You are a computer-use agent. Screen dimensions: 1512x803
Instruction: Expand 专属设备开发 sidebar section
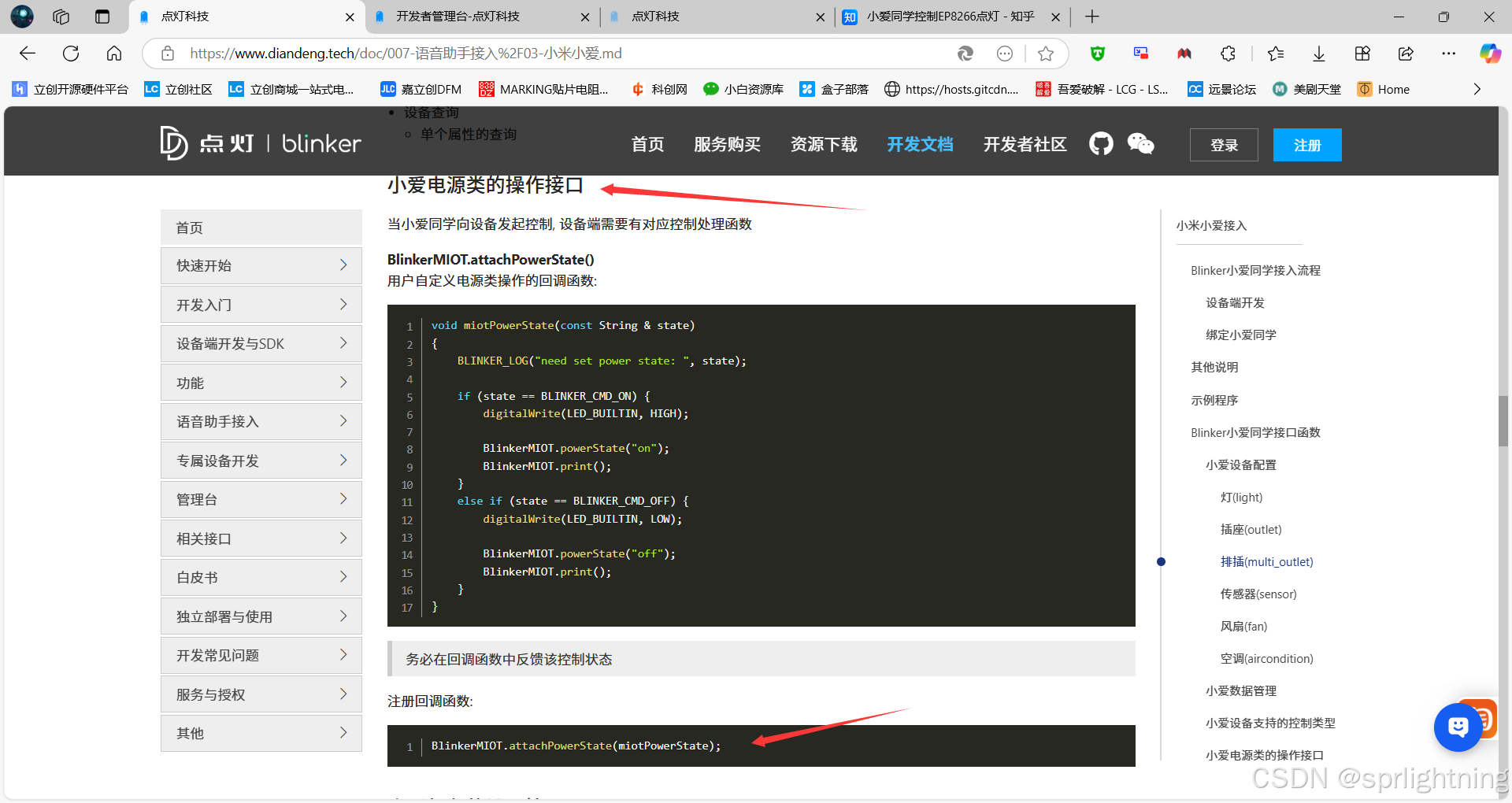[261, 461]
